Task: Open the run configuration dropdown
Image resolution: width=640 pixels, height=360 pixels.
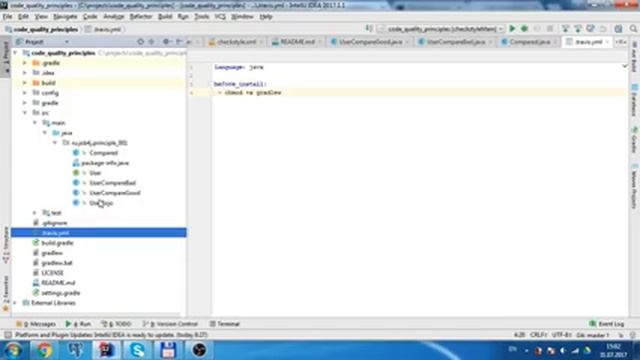Action: tap(440, 29)
